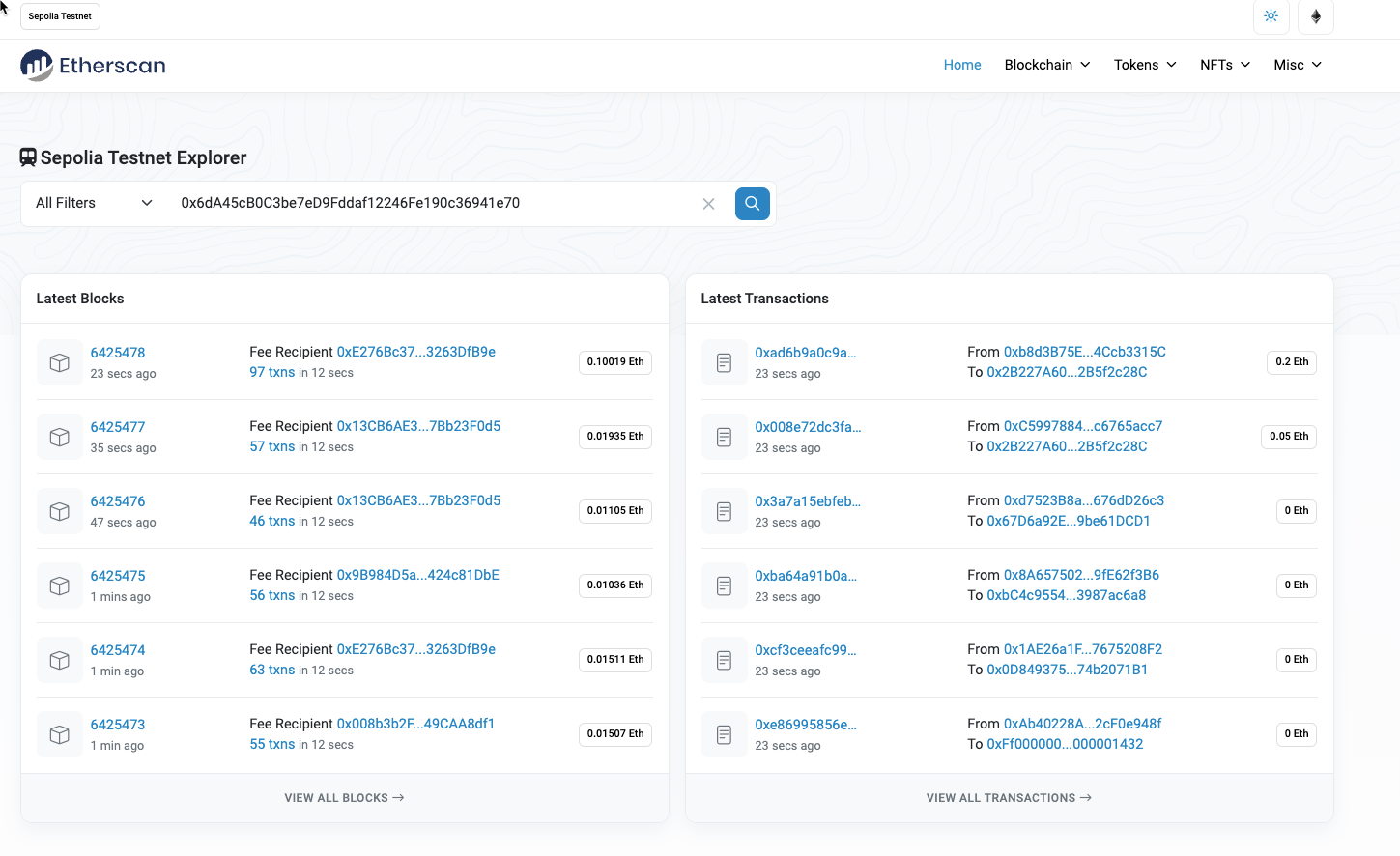Open transaction 0x3a7a15ebfeb...
The image size is (1400, 856).
click(x=808, y=501)
